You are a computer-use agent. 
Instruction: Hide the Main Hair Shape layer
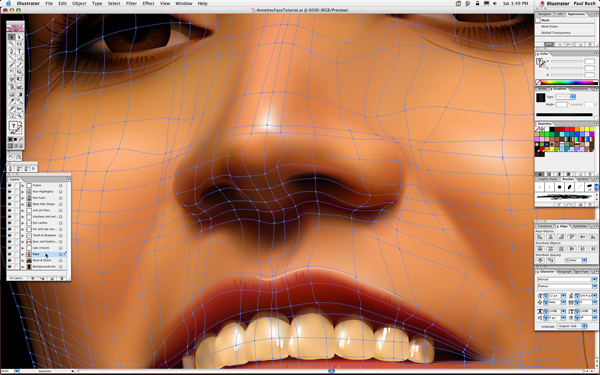click(10, 204)
